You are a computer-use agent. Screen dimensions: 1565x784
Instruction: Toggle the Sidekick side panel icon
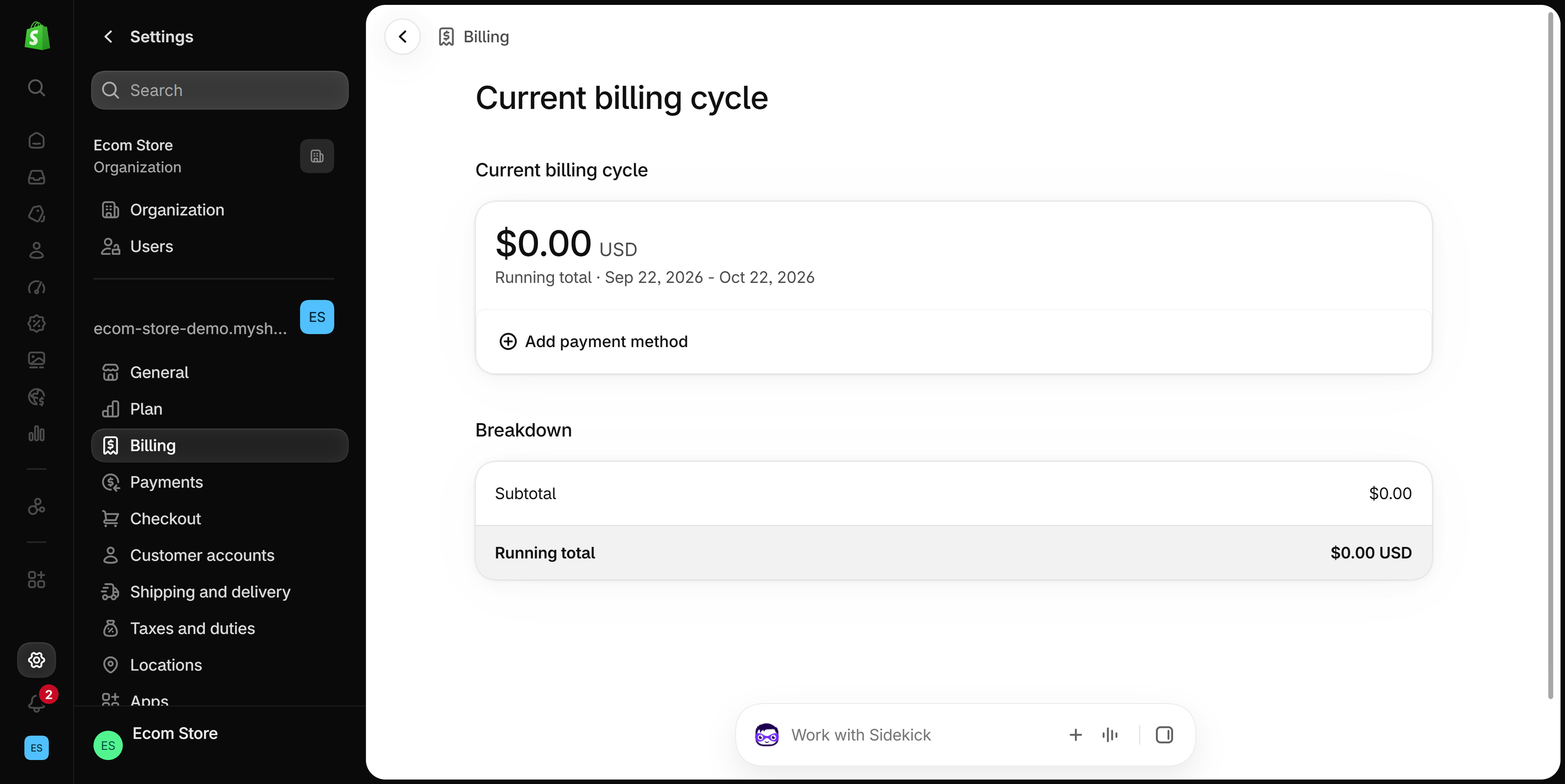(x=1164, y=735)
